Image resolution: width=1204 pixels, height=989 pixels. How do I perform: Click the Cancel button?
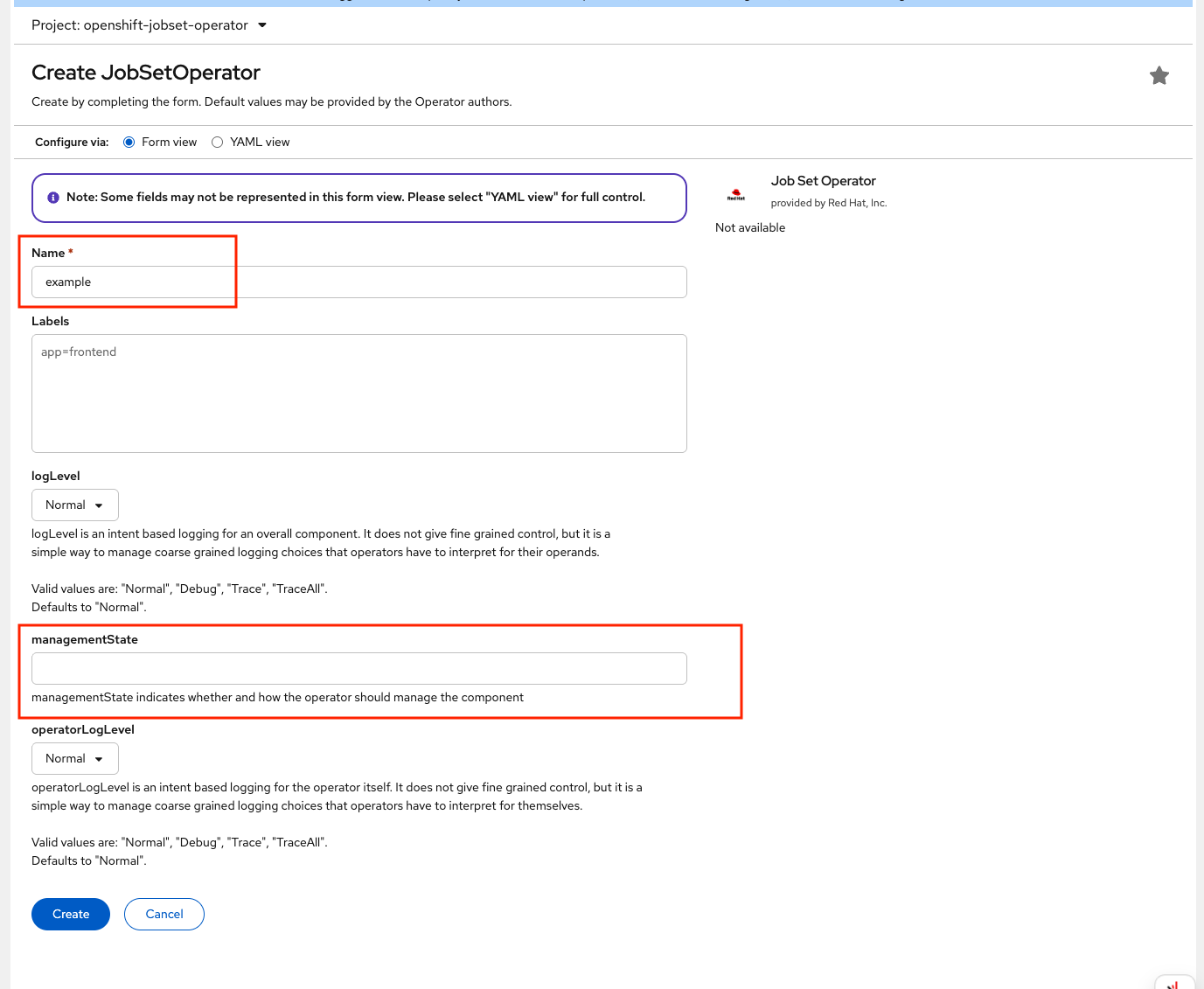point(164,915)
